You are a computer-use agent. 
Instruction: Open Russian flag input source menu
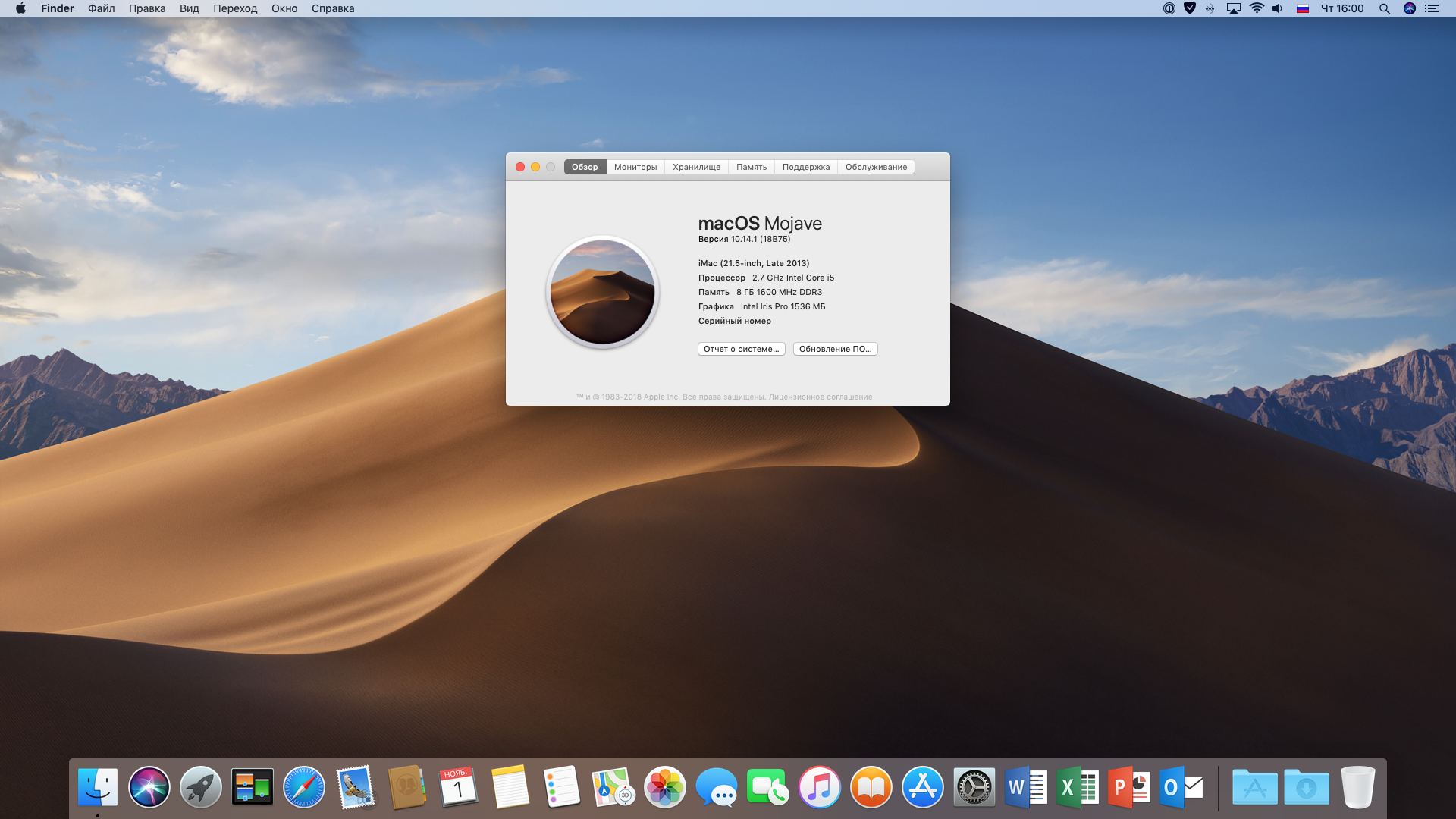(1303, 8)
